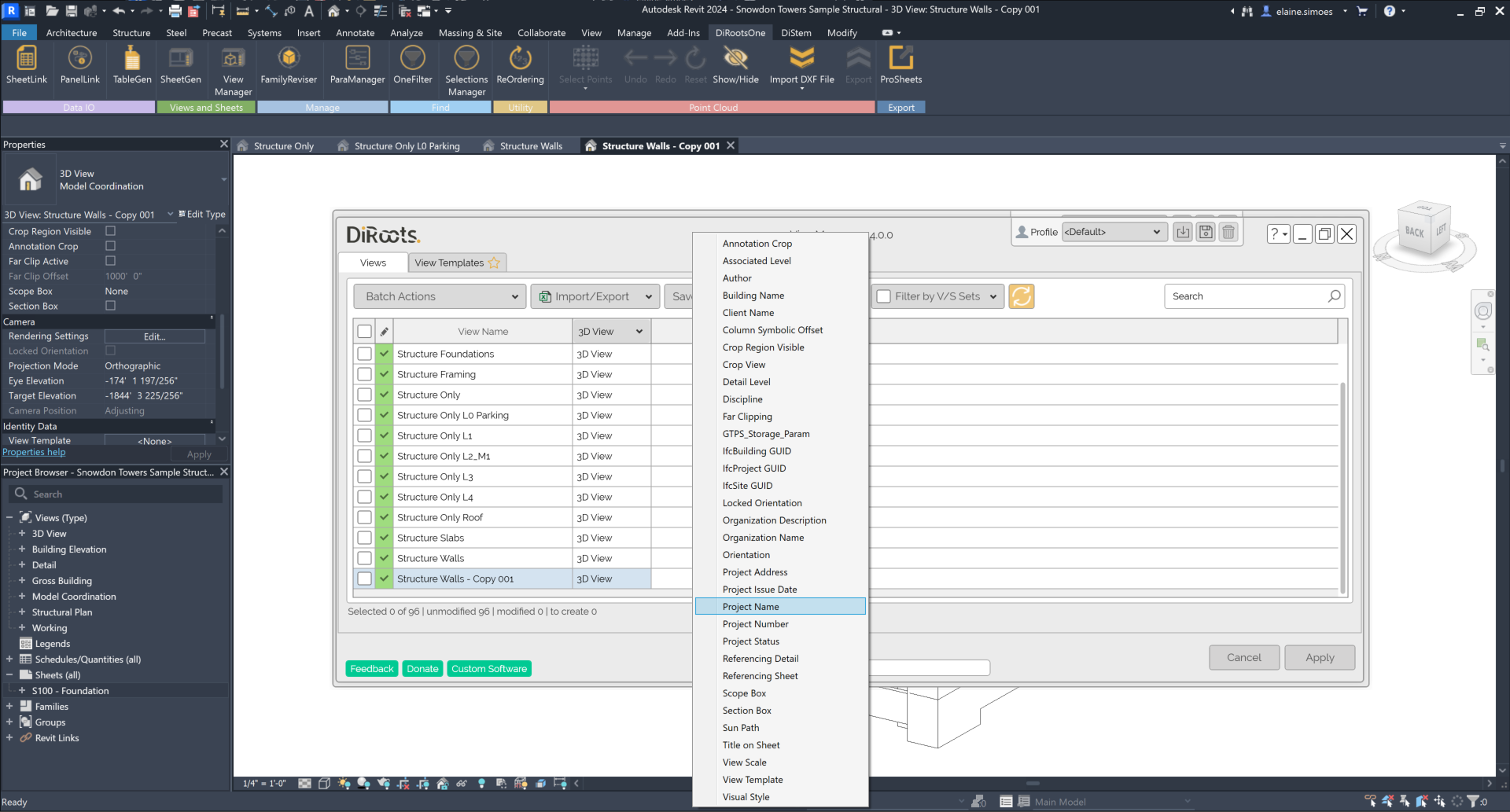Open the ProSheets export tool
1510x812 pixels.
click(x=900, y=64)
